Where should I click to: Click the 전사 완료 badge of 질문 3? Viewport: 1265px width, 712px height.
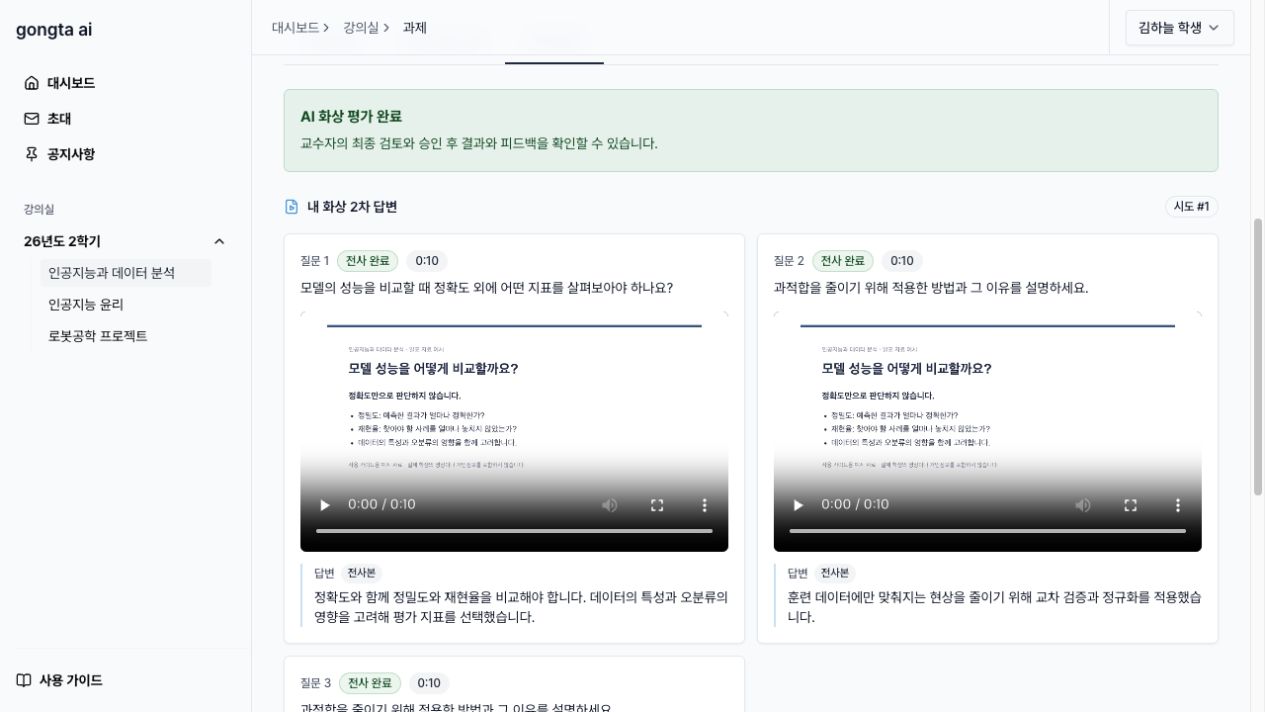pos(370,683)
